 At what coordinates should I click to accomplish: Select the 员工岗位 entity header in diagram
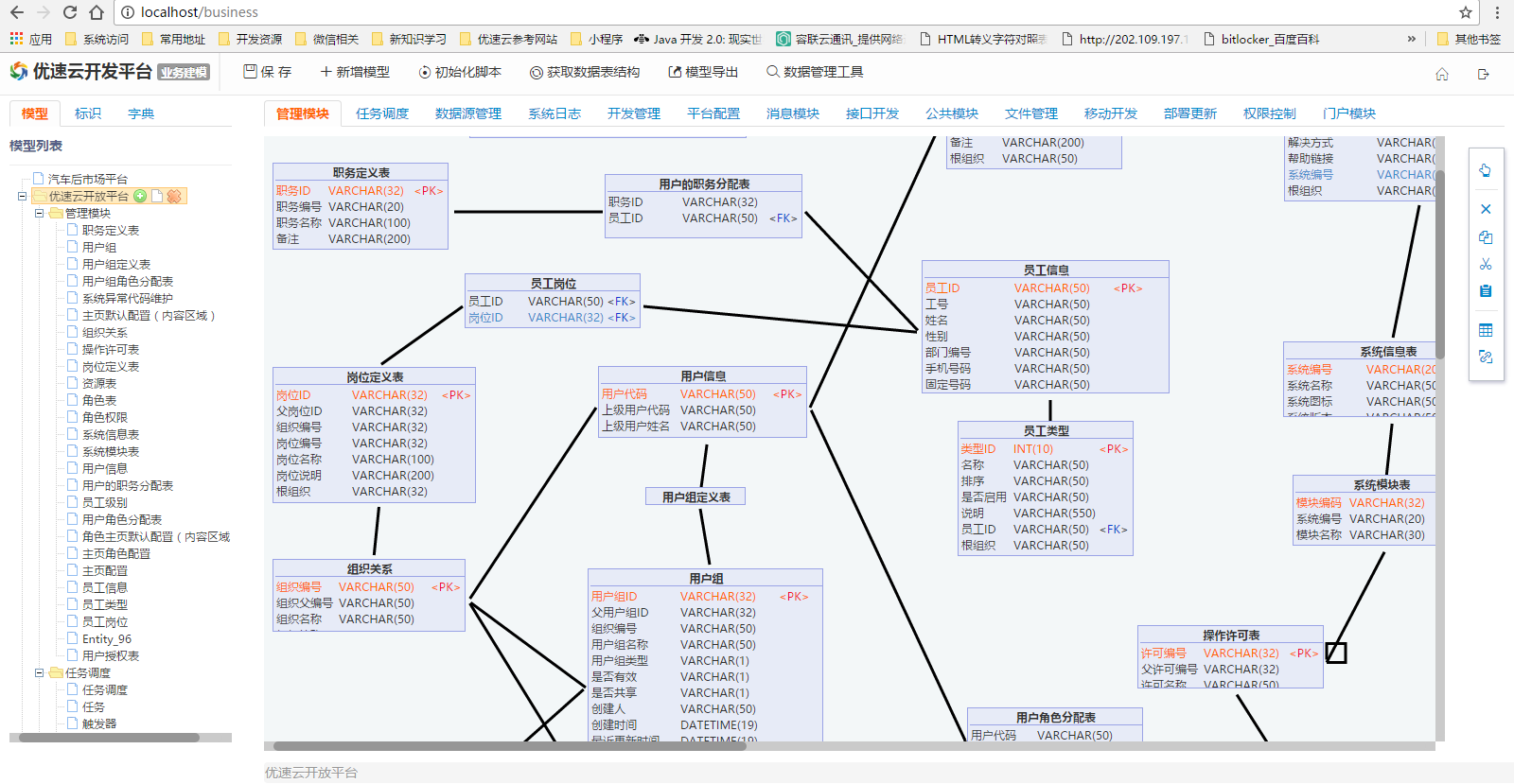553,283
